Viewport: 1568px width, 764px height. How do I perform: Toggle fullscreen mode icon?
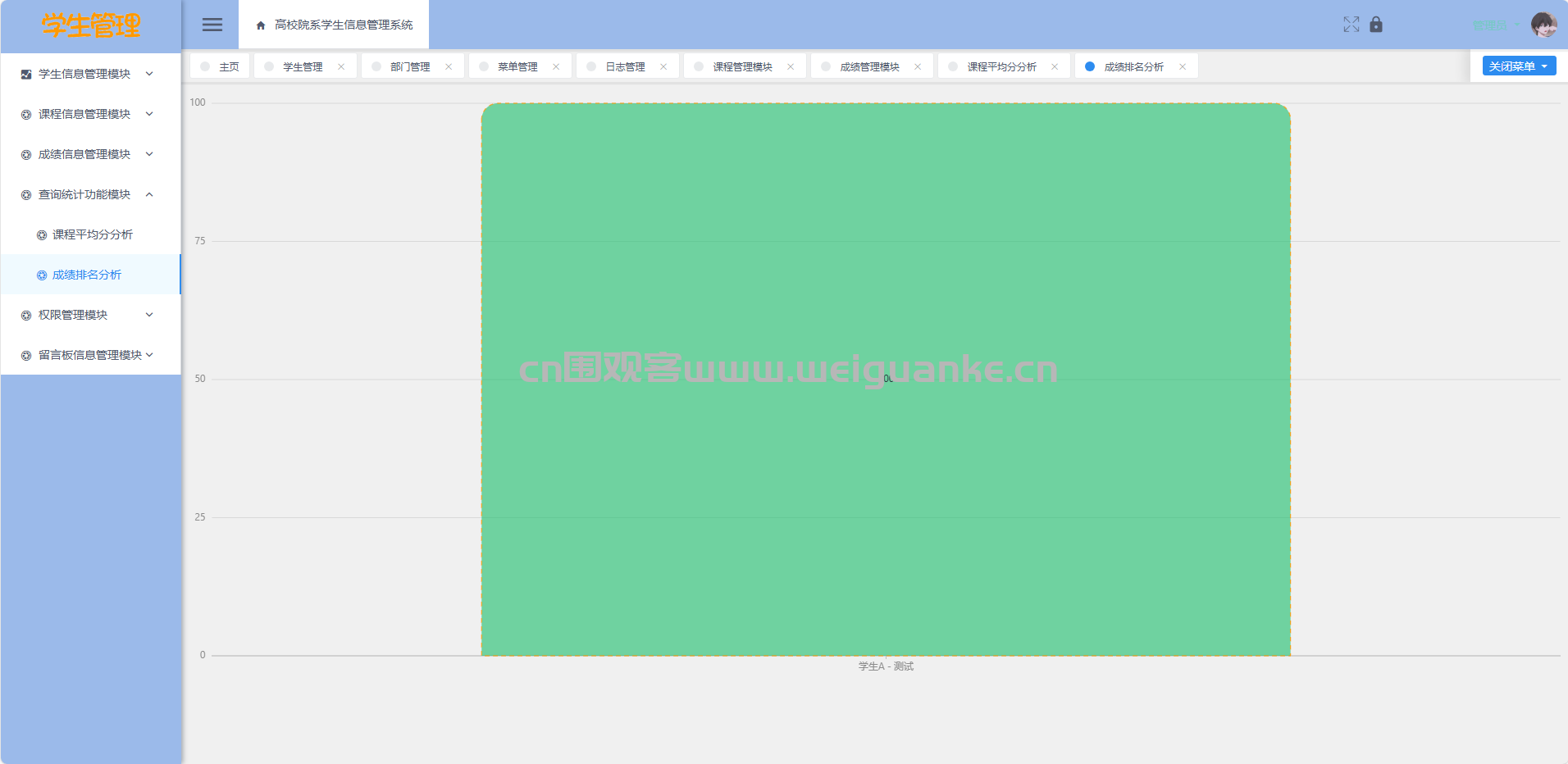click(1351, 25)
